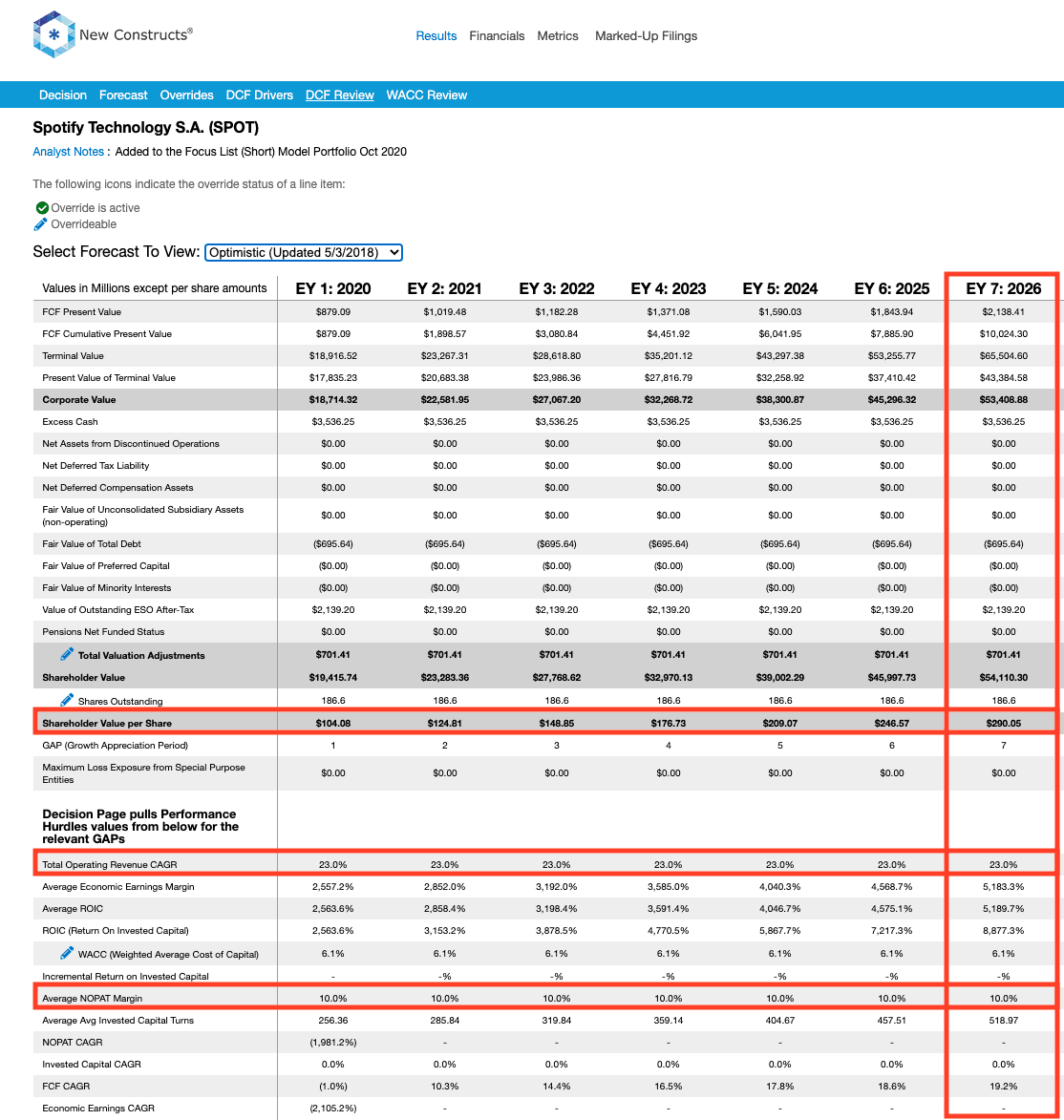Image resolution: width=1064 pixels, height=1120 pixels.
Task: Click the $10,024.30 cumulative present value cell
Action: pyautogui.click(x=1003, y=333)
